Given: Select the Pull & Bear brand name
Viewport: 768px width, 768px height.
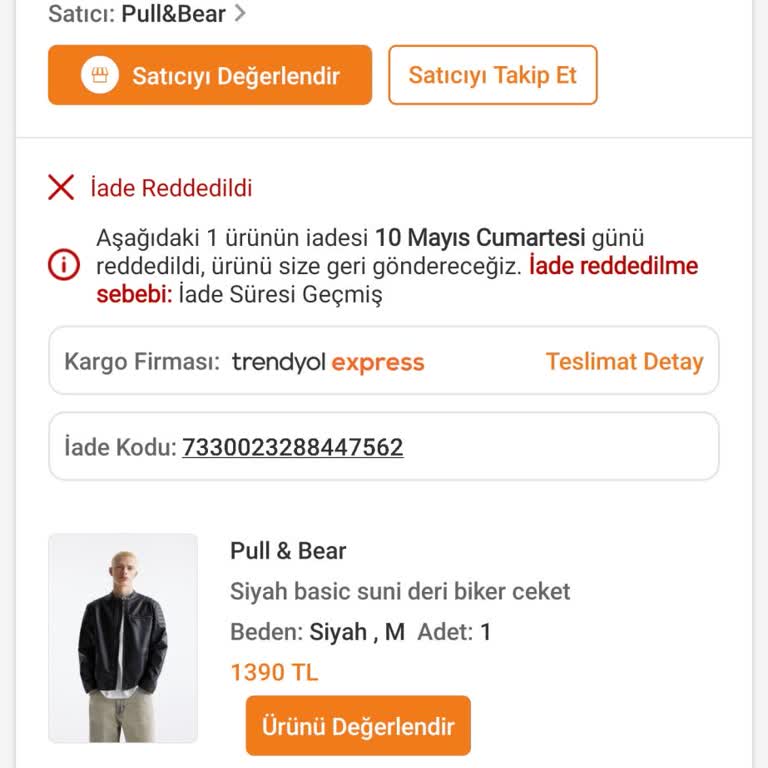Looking at the screenshot, I should [x=288, y=551].
